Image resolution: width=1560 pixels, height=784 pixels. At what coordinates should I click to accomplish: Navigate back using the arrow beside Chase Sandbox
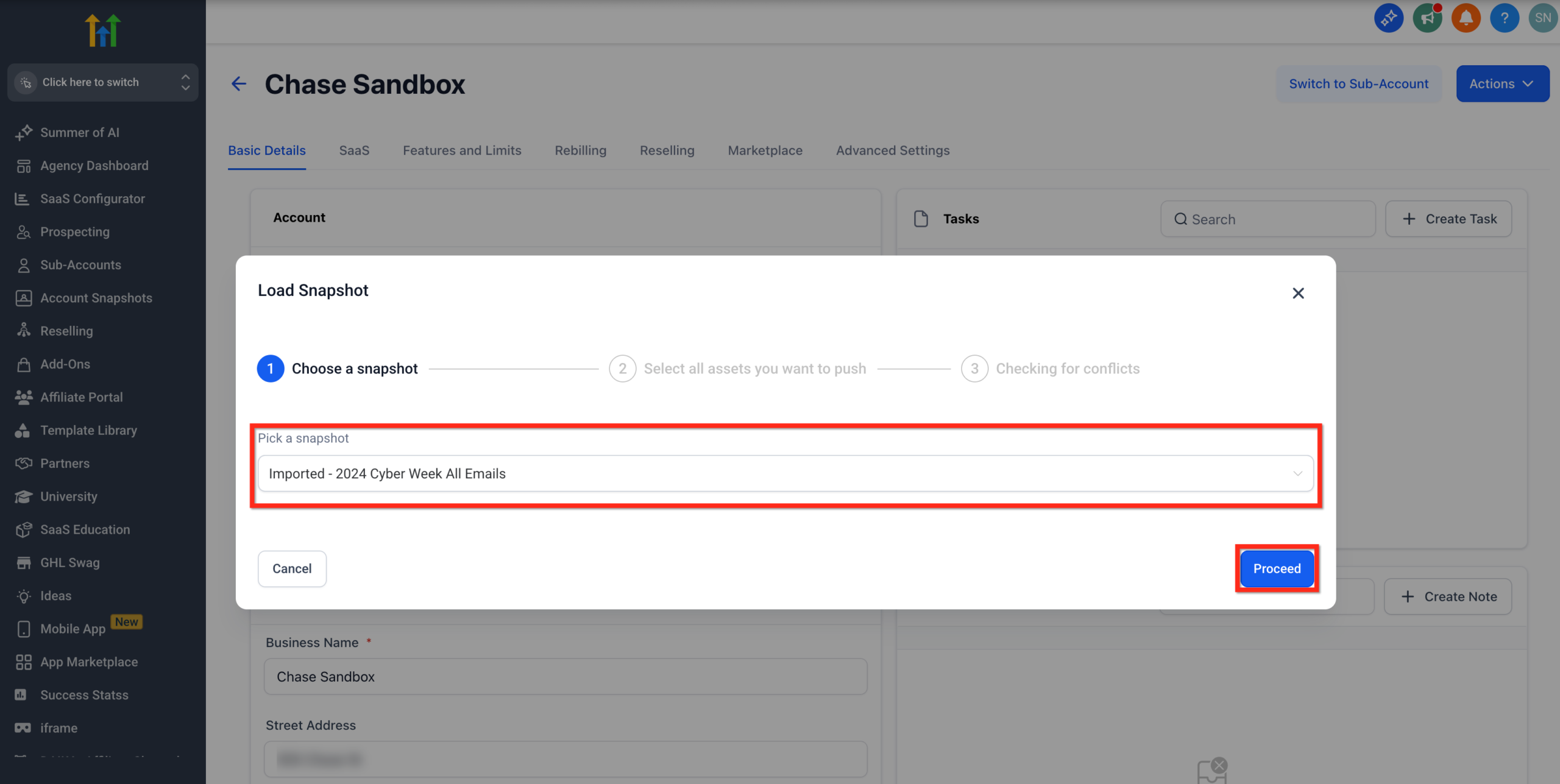(x=238, y=83)
